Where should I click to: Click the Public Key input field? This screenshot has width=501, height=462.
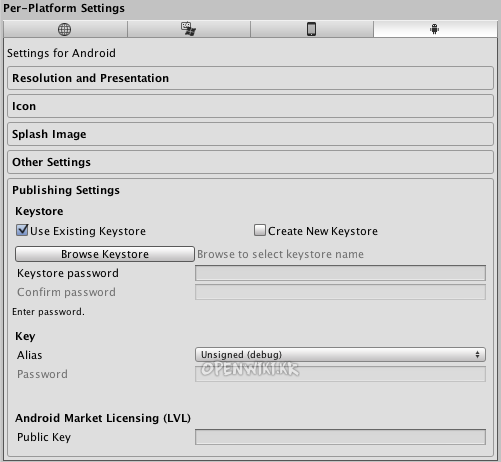340,437
